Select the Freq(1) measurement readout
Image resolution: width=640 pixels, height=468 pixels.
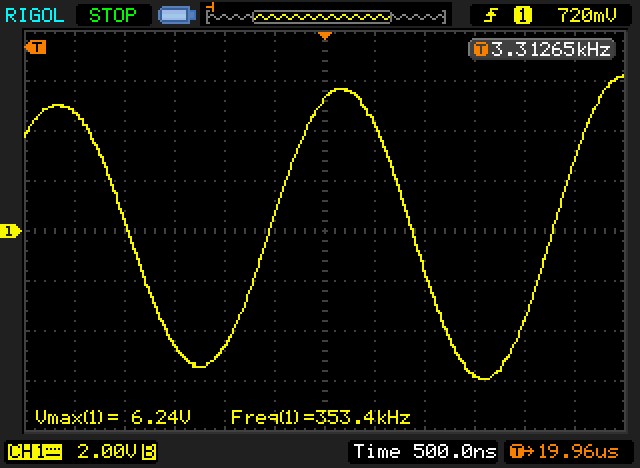320,417
